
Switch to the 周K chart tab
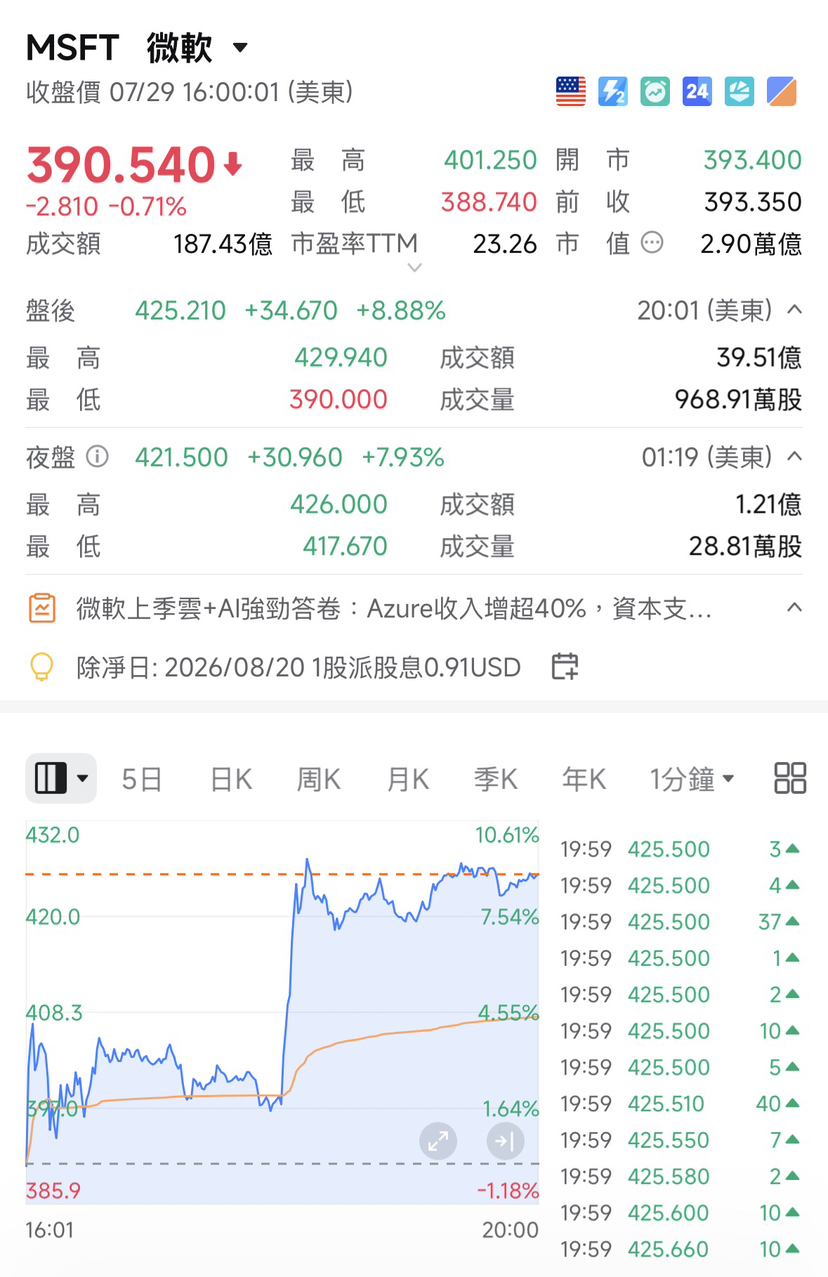319,779
